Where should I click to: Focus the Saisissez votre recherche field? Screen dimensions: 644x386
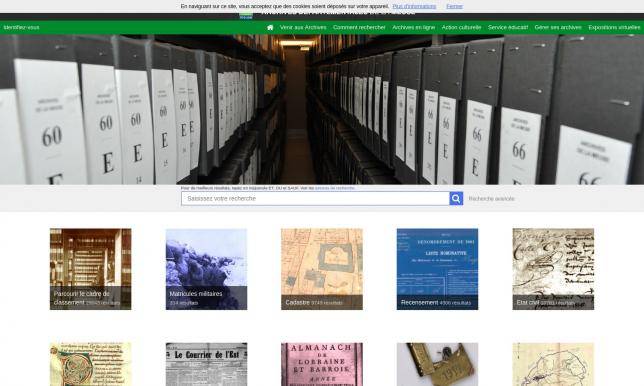[315, 198]
